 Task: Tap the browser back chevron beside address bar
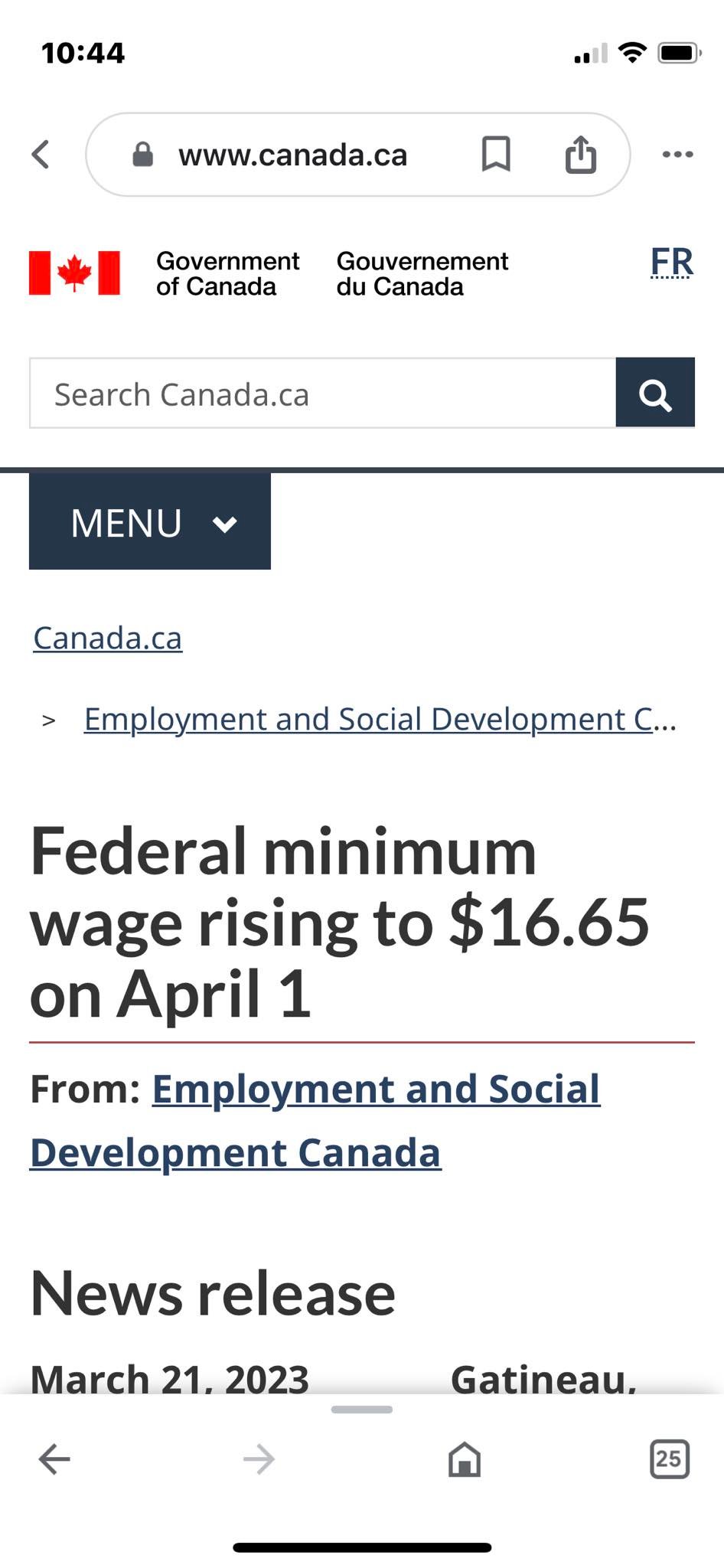tap(41, 155)
